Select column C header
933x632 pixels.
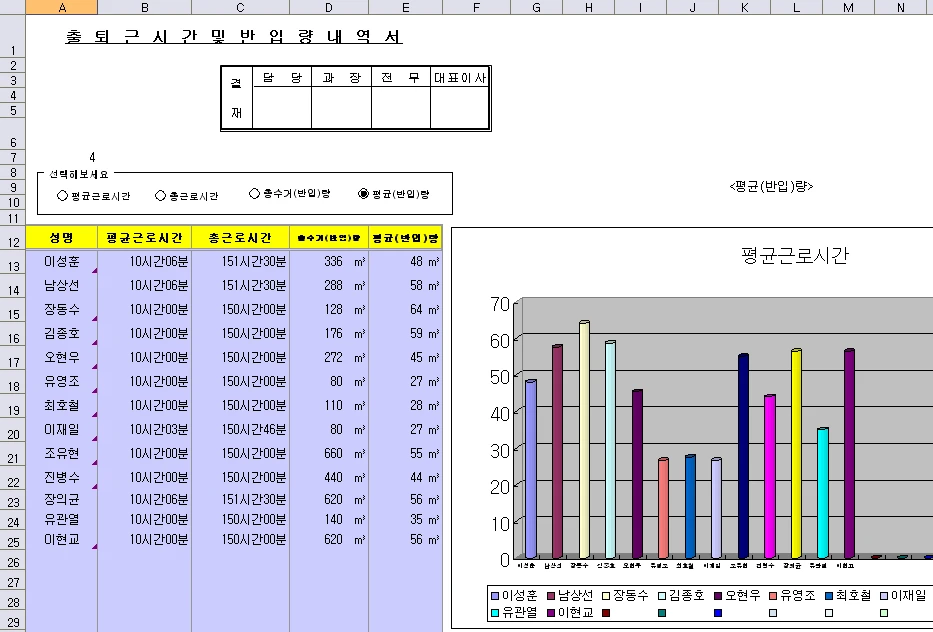click(240, 7)
